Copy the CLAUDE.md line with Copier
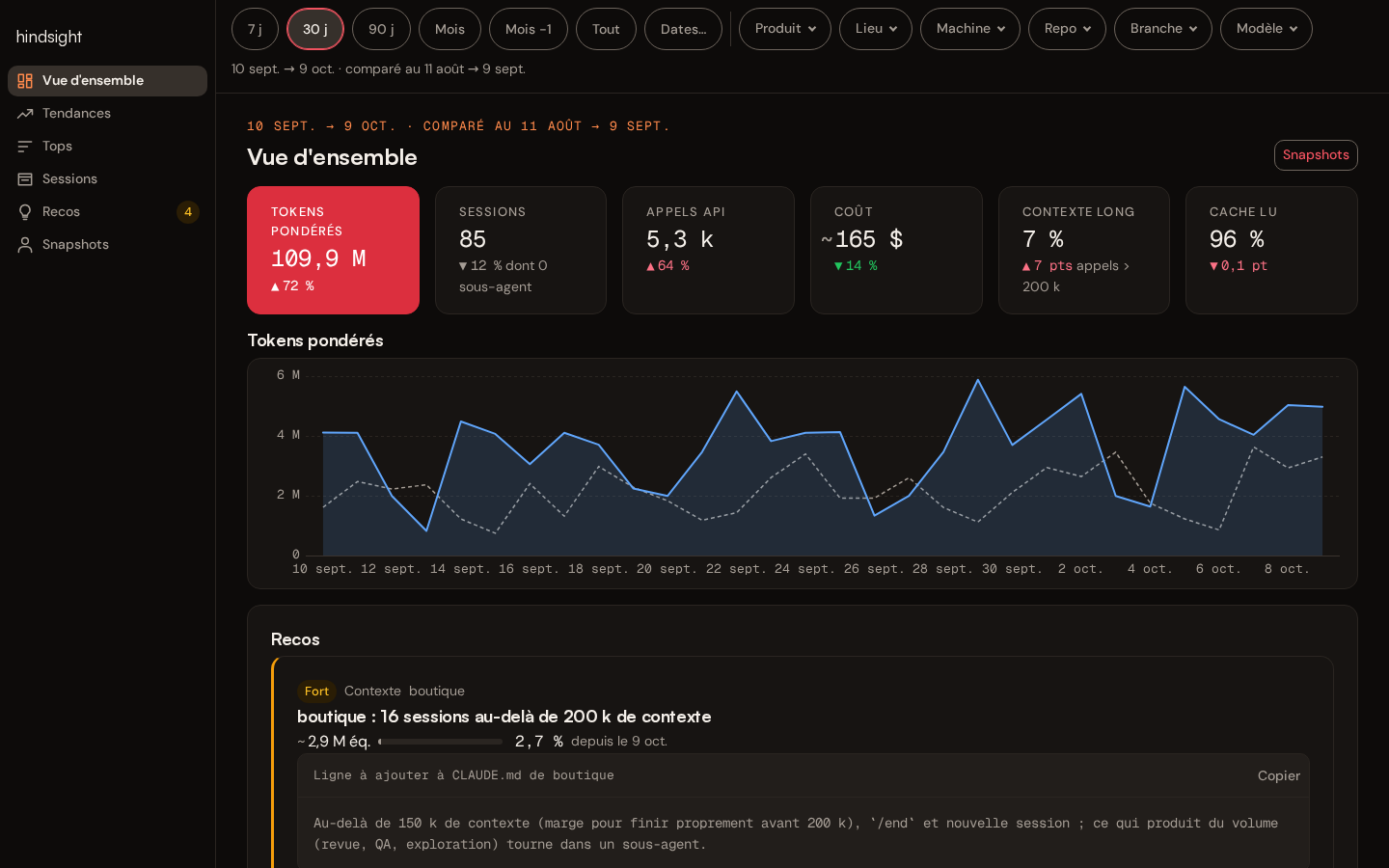Image resolution: width=1389 pixels, height=868 pixels. click(x=1279, y=775)
